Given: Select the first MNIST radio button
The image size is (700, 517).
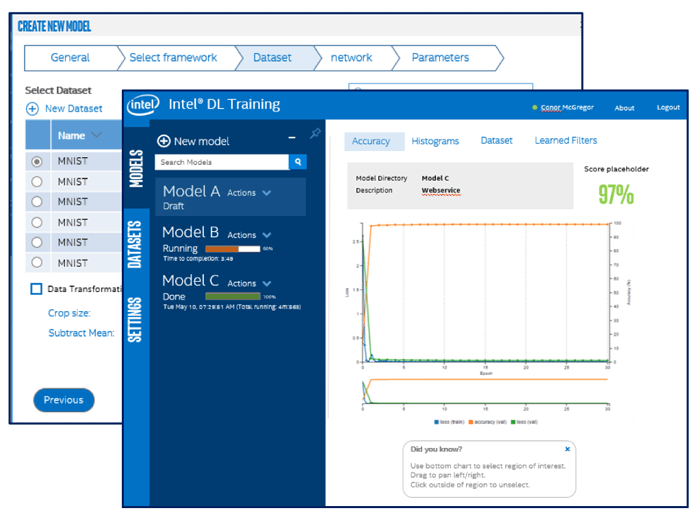Looking at the screenshot, I should [37, 161].
